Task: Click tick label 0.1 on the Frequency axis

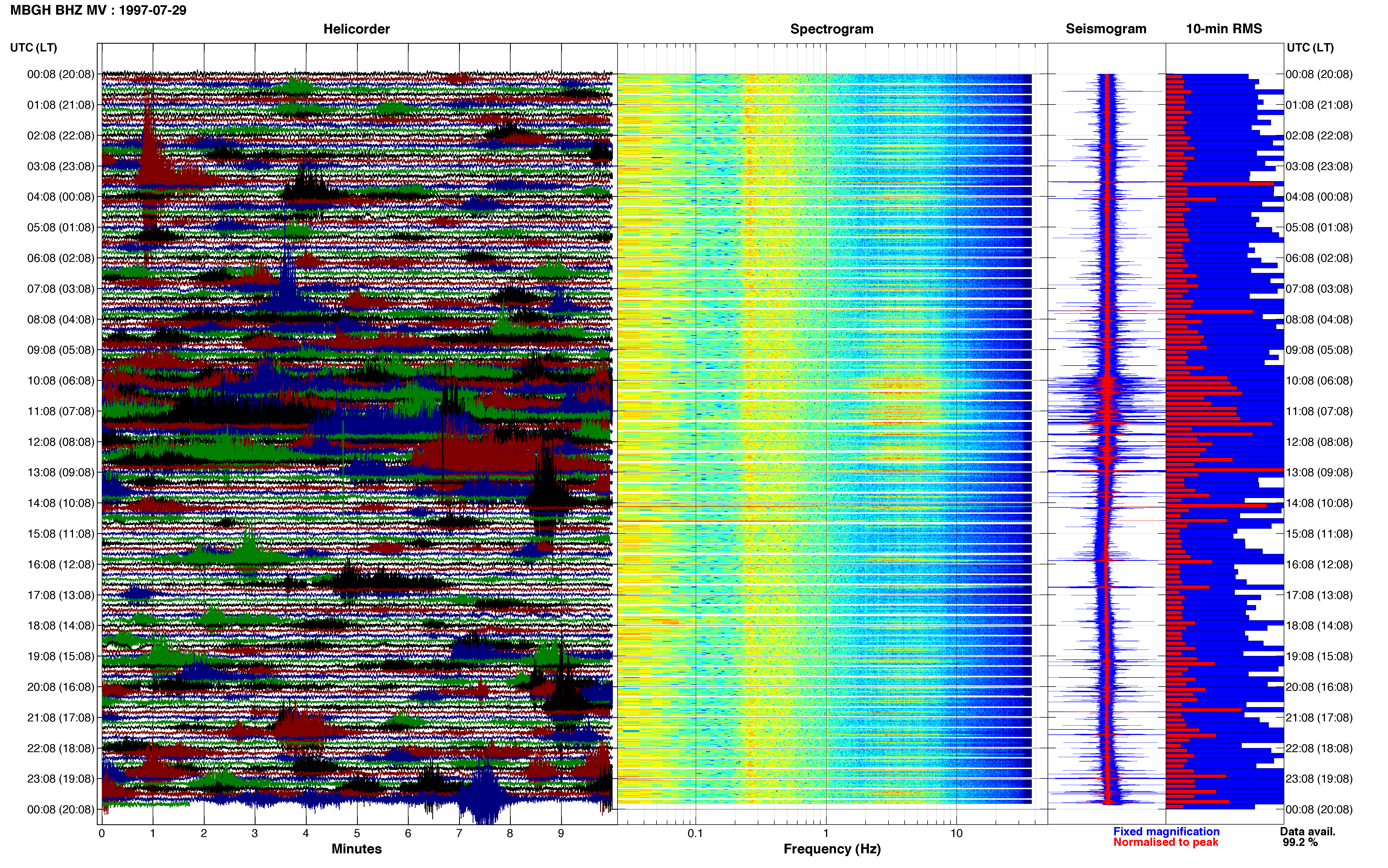Action: [695, 833]
